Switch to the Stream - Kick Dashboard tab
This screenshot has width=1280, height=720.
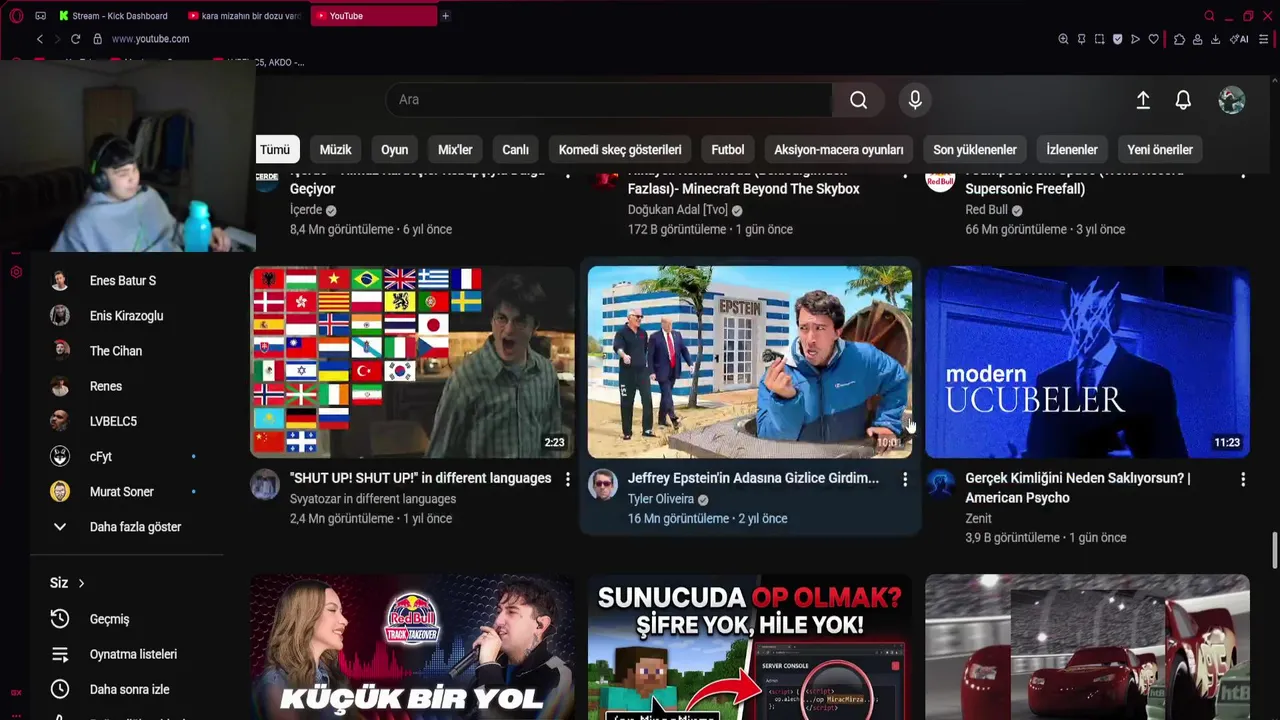point(112,16)
